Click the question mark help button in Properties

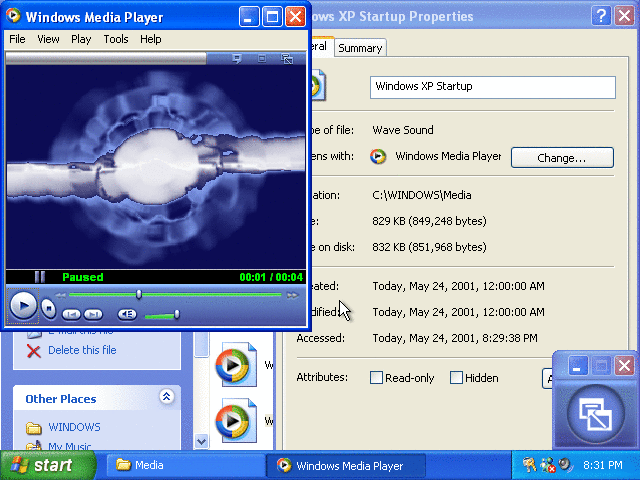[601, 16]
